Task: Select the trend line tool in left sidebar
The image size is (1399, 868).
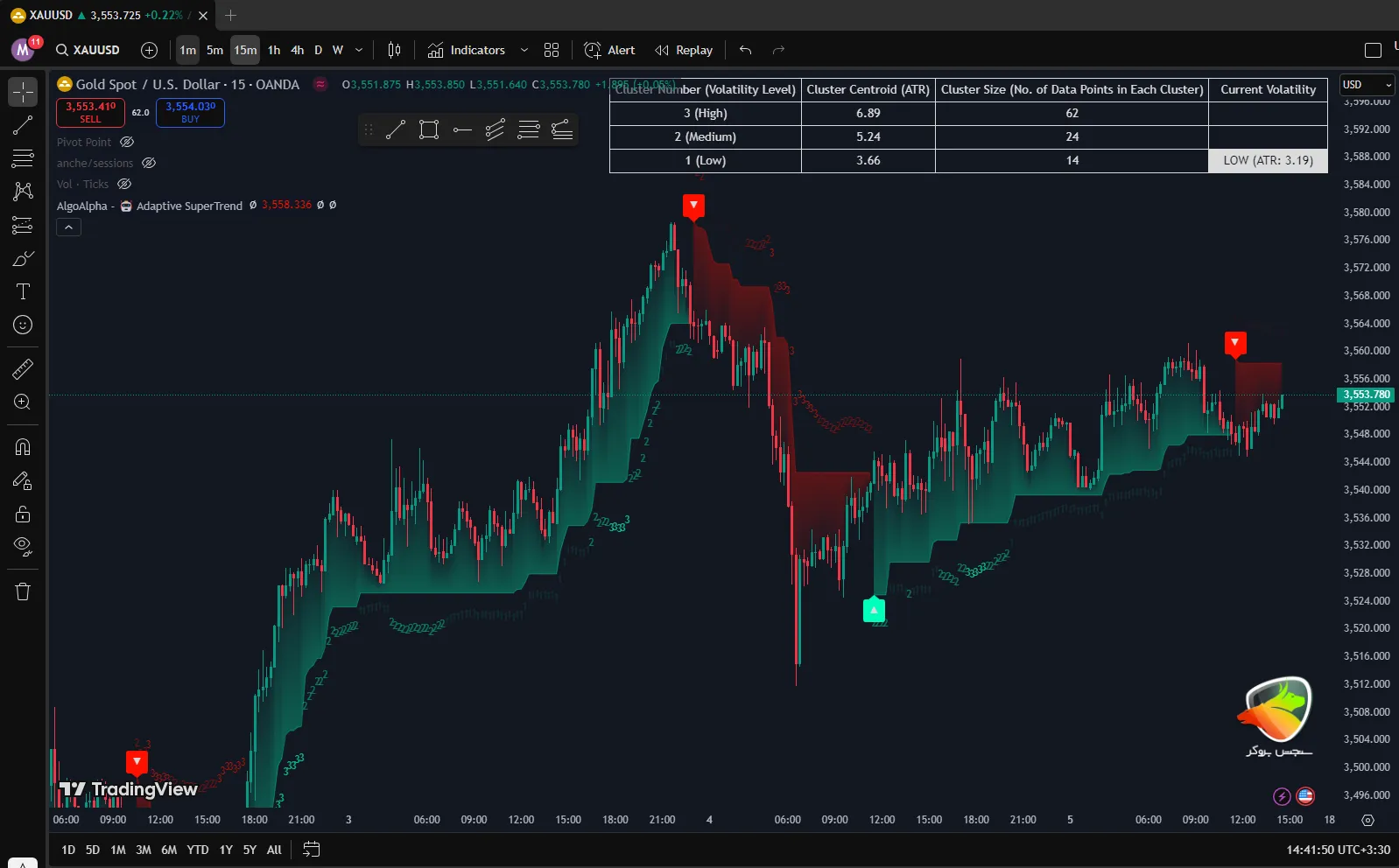Action: click(23, 125)
